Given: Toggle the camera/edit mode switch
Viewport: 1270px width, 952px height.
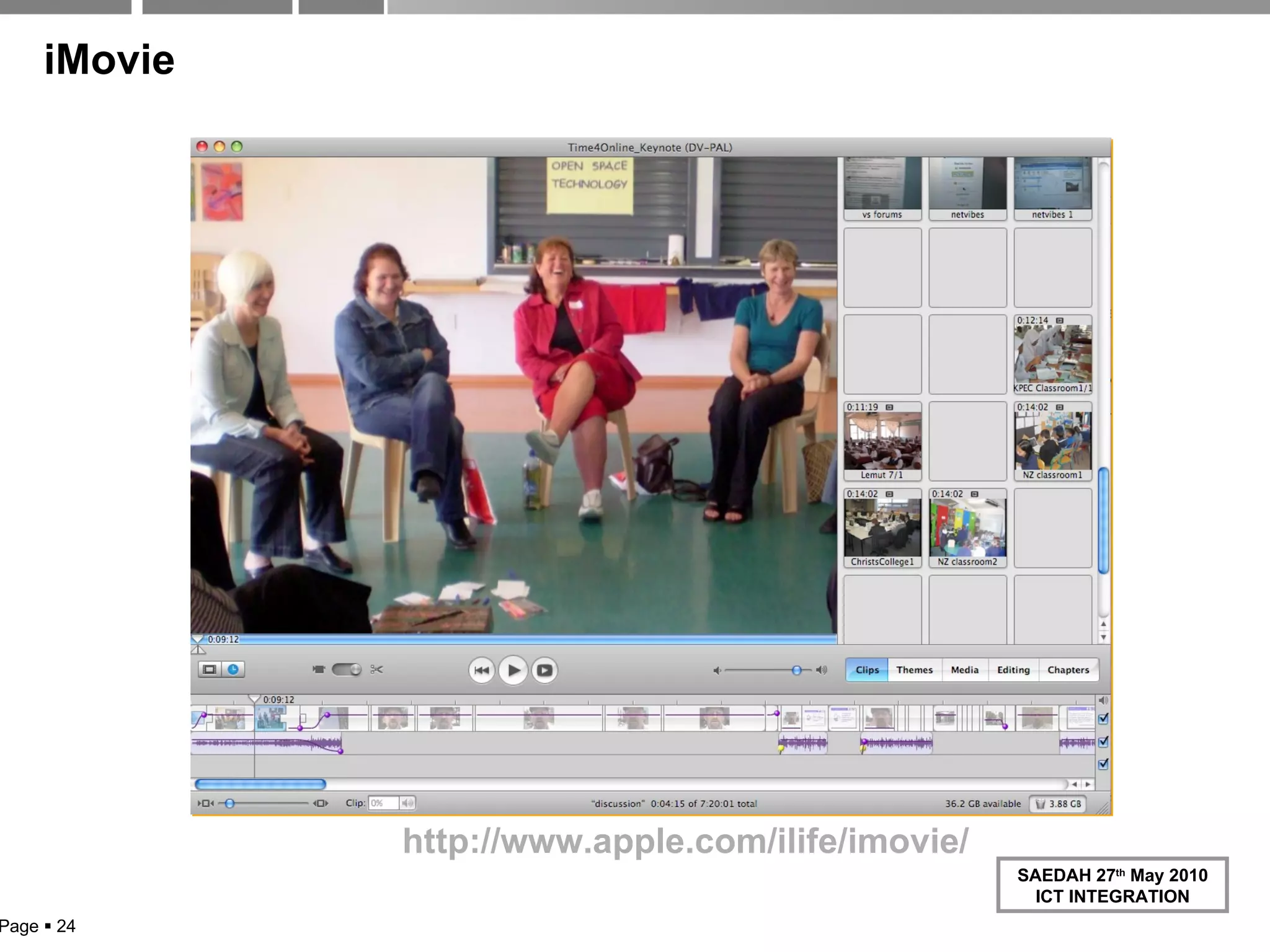Looking at the screenshot, I should click(347, 669).
